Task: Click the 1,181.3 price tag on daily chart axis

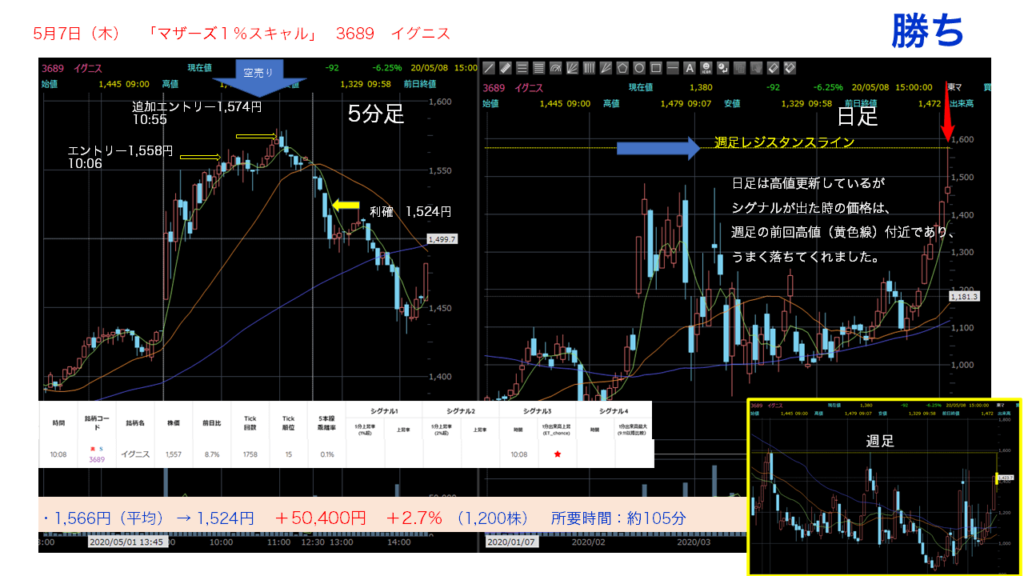Action: [964, 296]
